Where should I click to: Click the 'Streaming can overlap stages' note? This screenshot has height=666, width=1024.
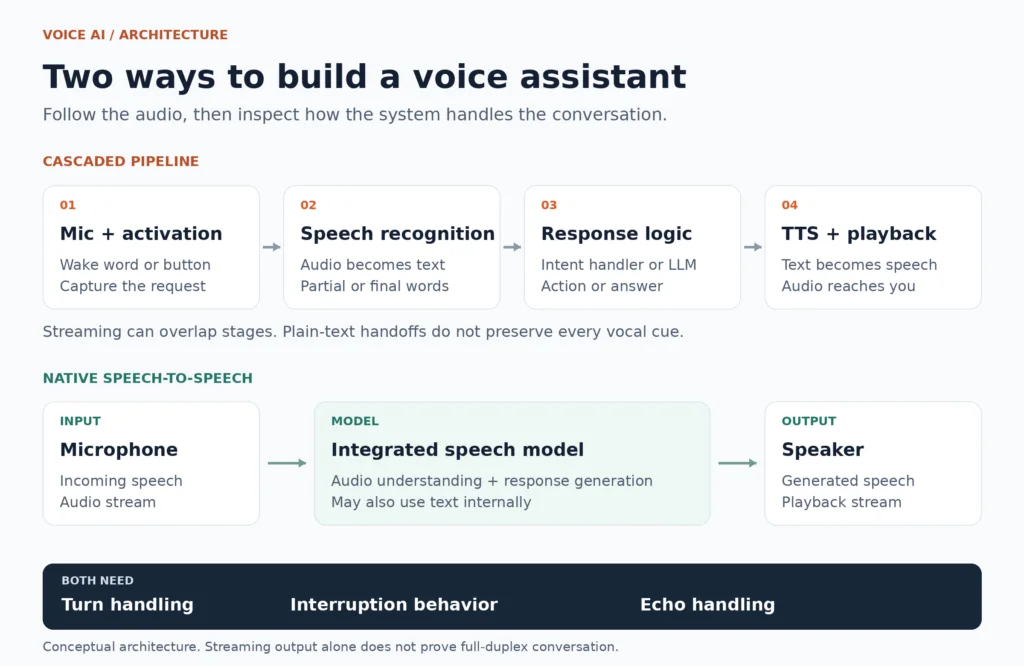(x=363, y=332)
